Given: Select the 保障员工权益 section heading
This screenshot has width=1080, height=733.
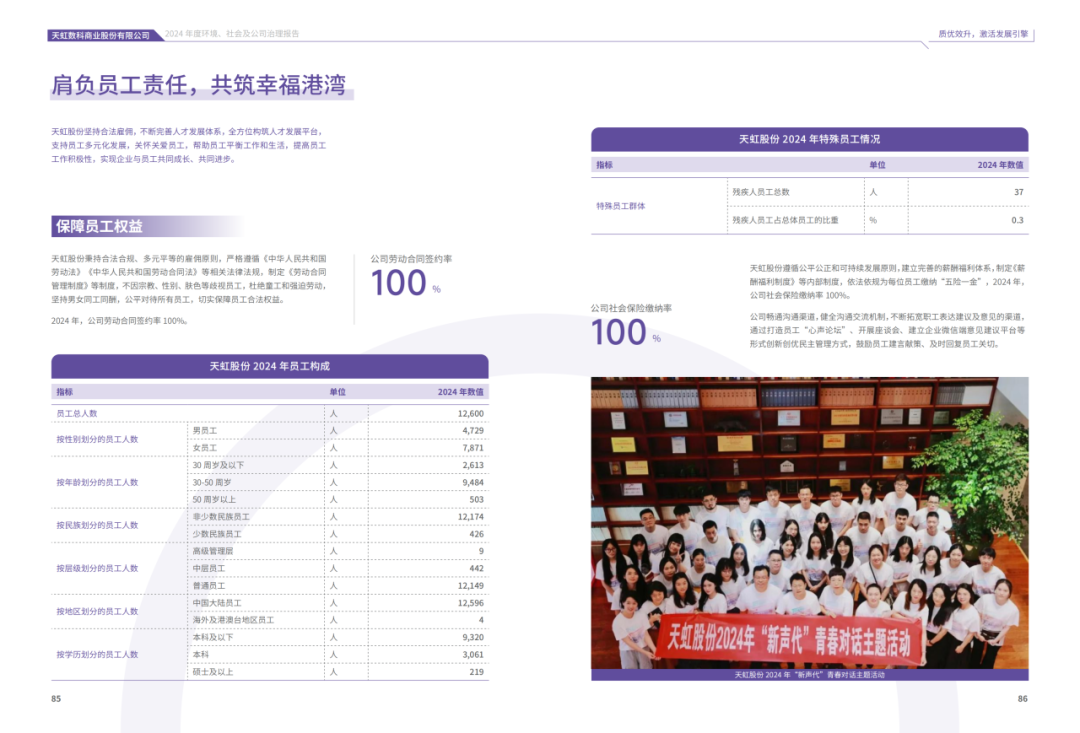Looking at the screenshot, I should [x=100, y=226].
